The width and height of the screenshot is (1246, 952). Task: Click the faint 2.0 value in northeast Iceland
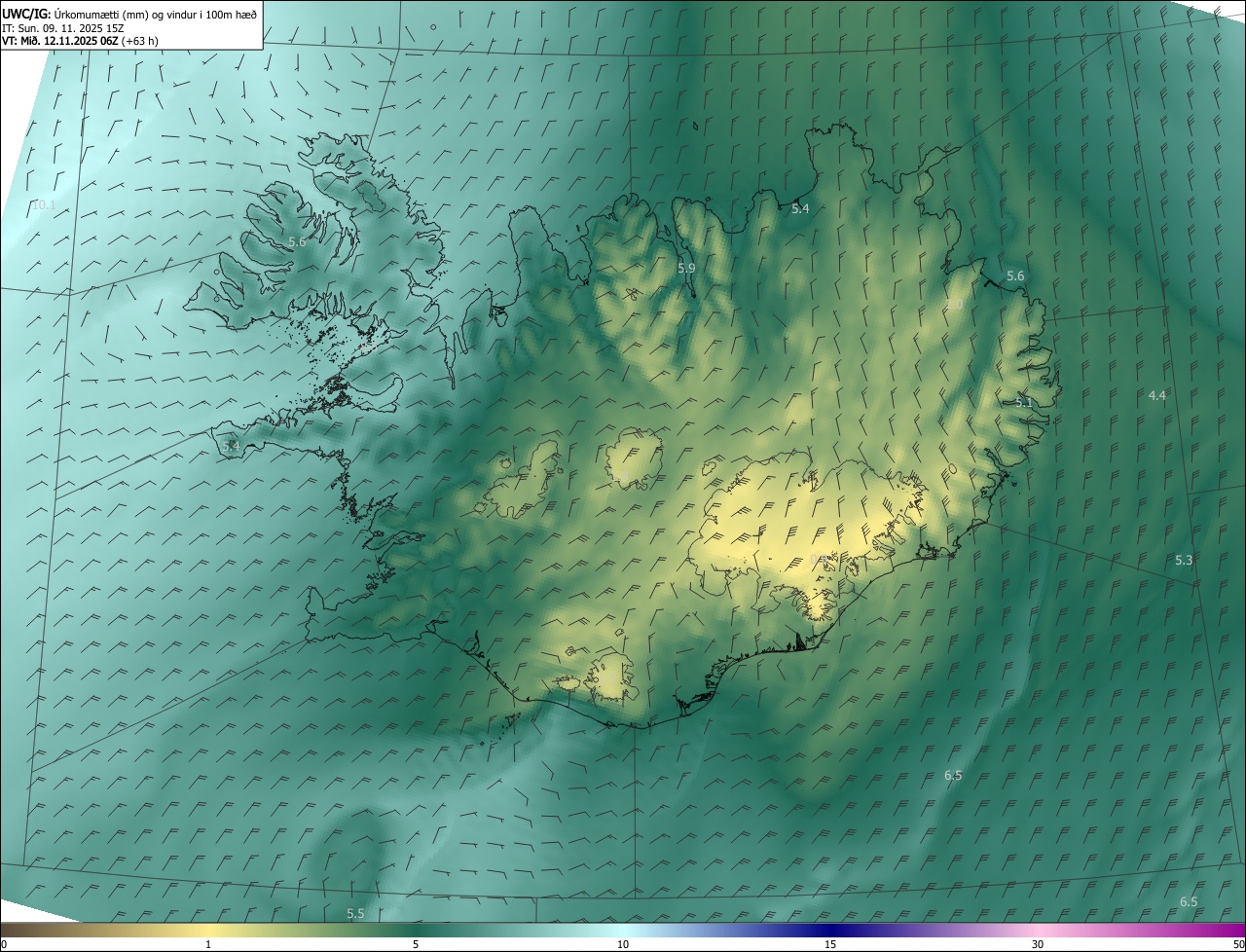955,305
